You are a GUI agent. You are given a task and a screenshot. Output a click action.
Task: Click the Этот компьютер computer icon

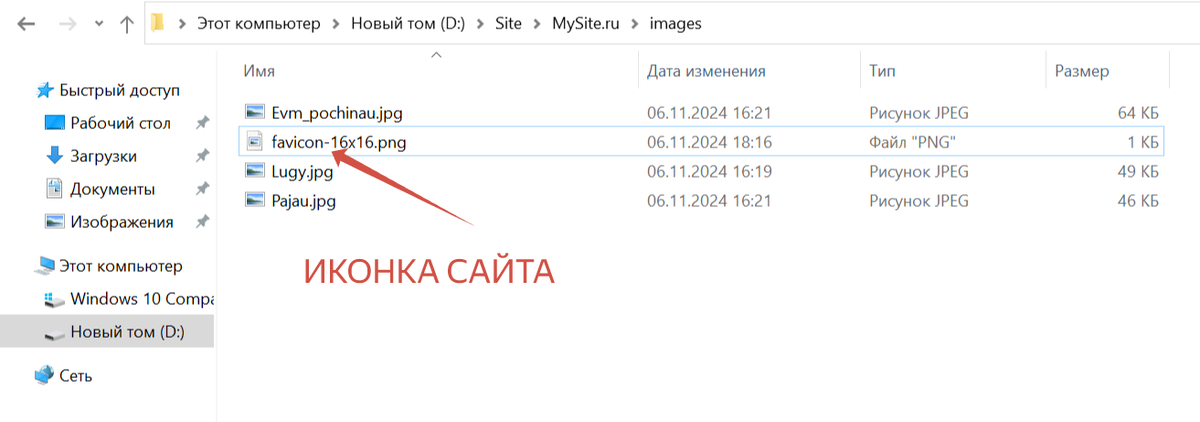45,266
